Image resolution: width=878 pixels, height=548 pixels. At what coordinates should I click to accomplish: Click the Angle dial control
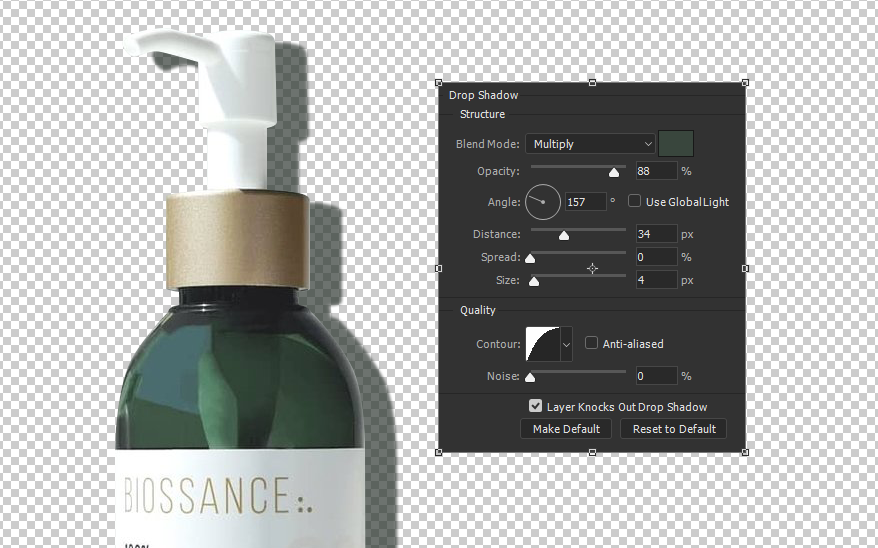(x=543, y=202)
